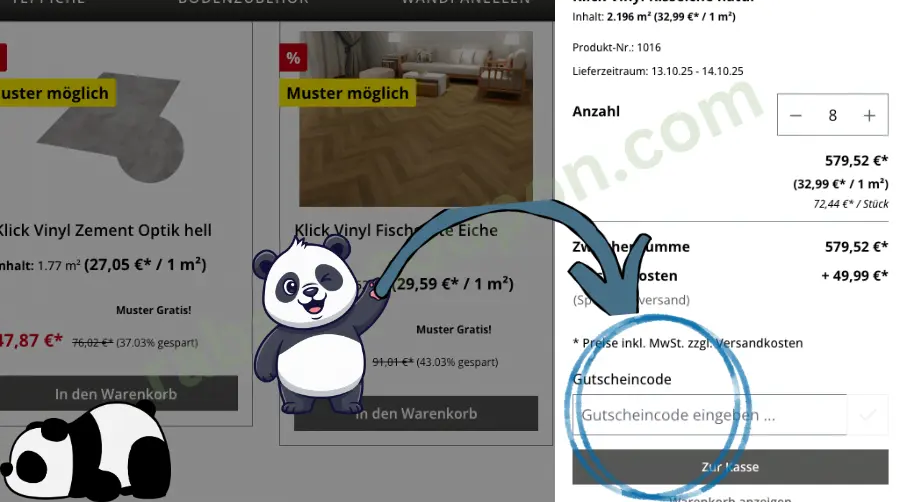Click Muster möglich badge on Zement Optik
900x502 pixels.
click(56, 93)
